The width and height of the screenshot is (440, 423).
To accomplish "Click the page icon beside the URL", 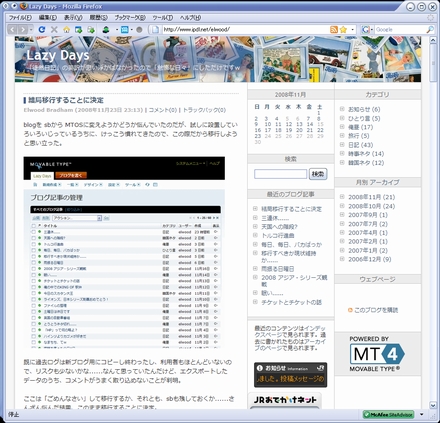I will 155,30.
